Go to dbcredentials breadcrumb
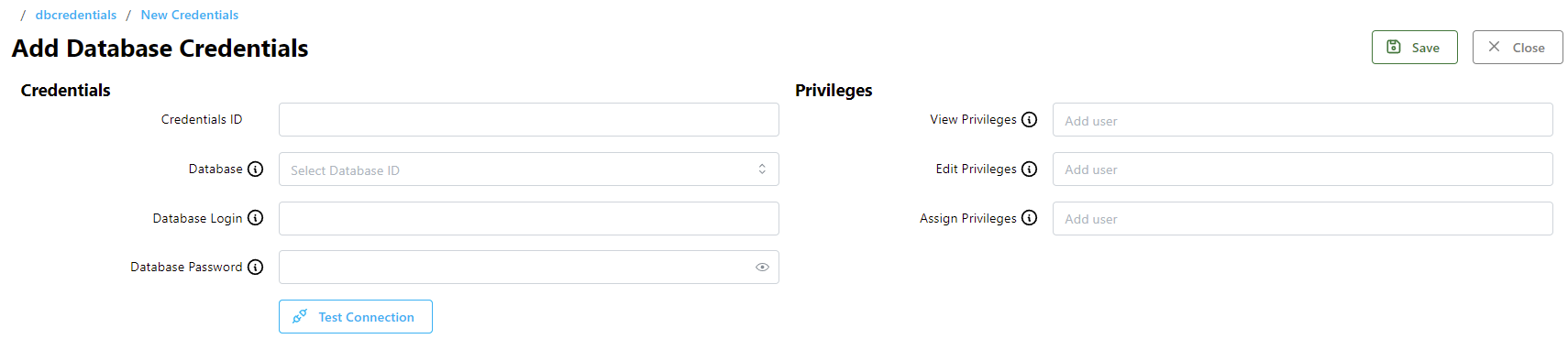 pos(76,15)
